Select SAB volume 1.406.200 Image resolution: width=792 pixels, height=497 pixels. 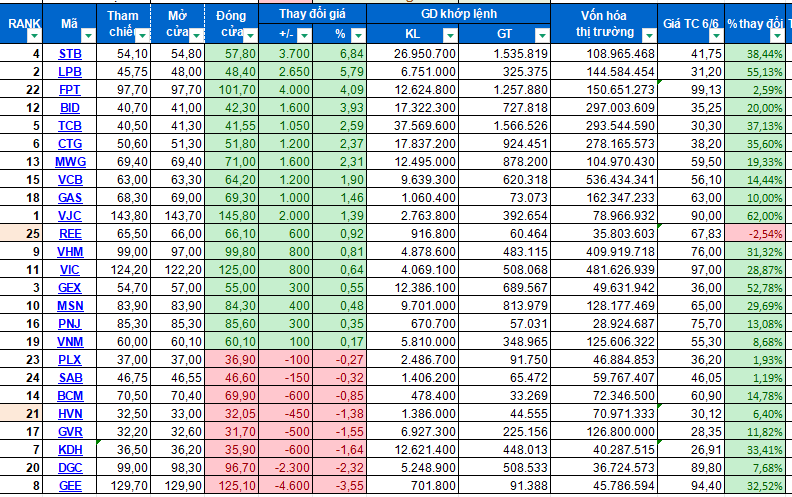pyautogui.click(x=413, y=378)
